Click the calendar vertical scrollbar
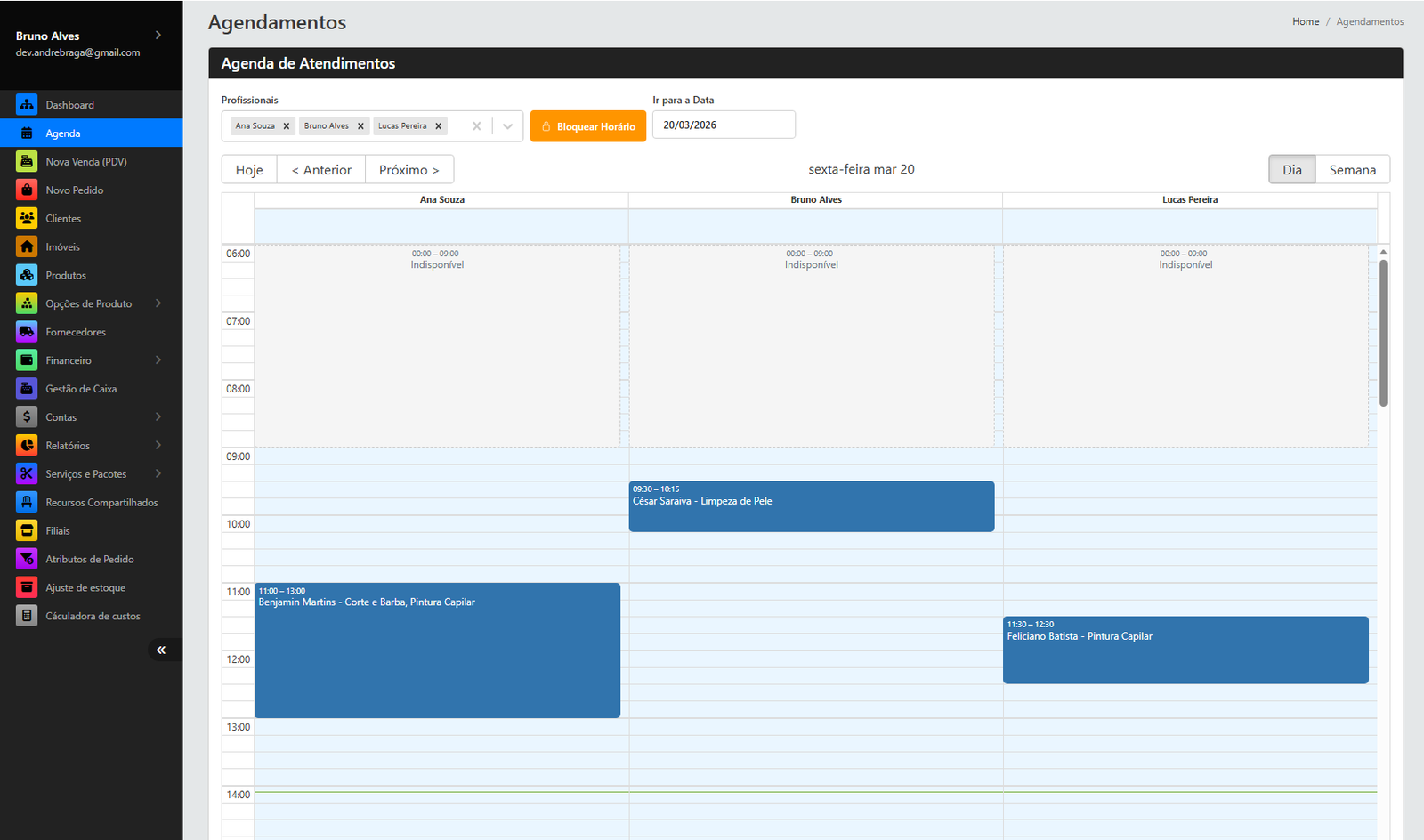The image size is (1424, 840). click(x=1383, y=333)
